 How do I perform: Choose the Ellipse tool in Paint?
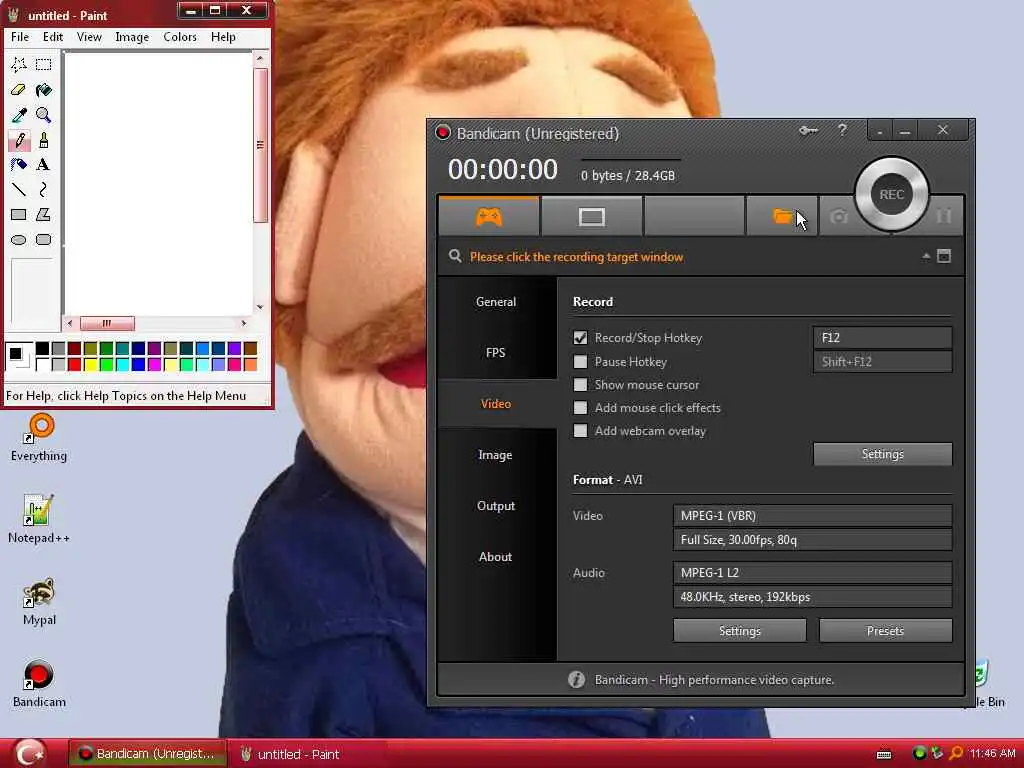coord(19,239)
